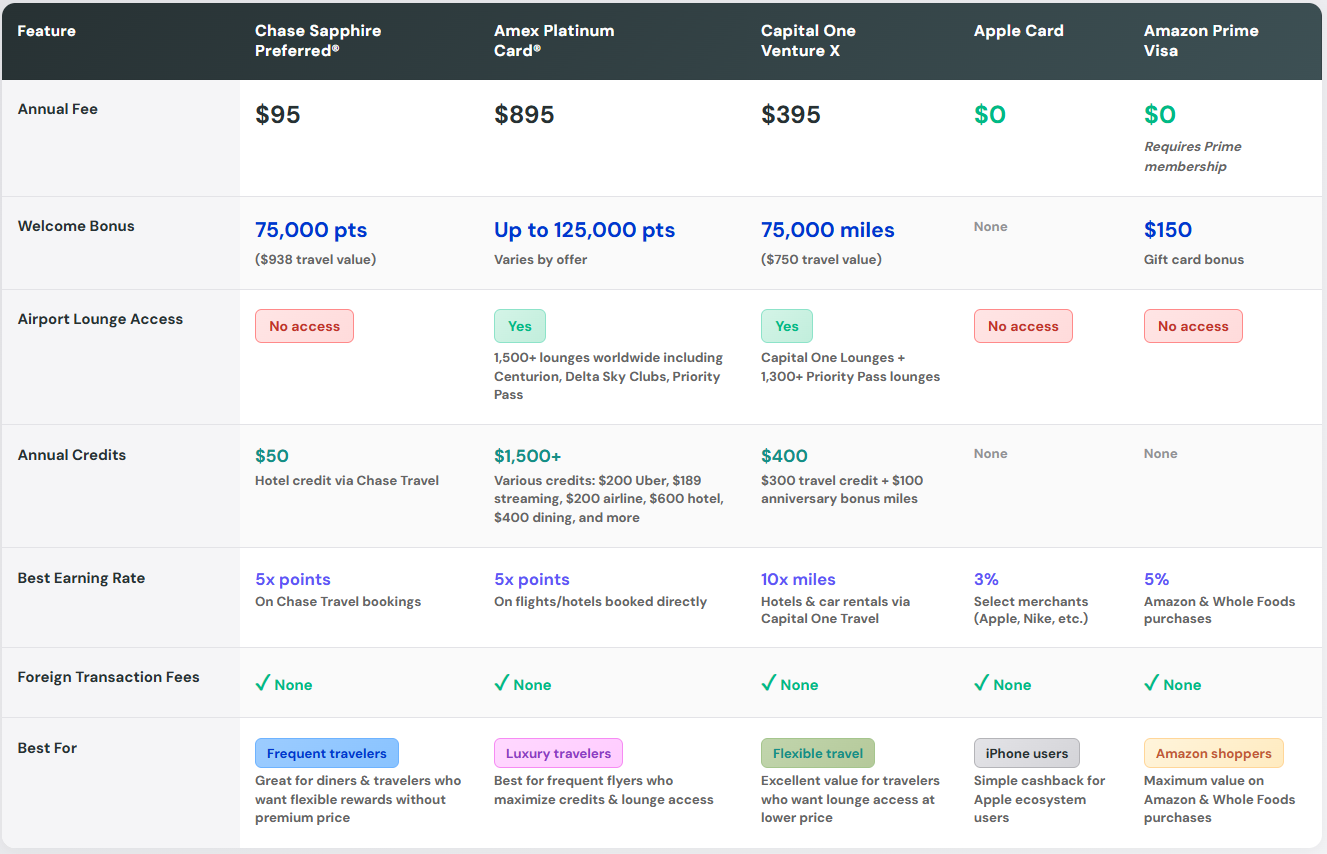The height and width of the screenshot is (854, 1327).
Task: Click the 1,500+ lounges worldwide description
Action: 608,376
